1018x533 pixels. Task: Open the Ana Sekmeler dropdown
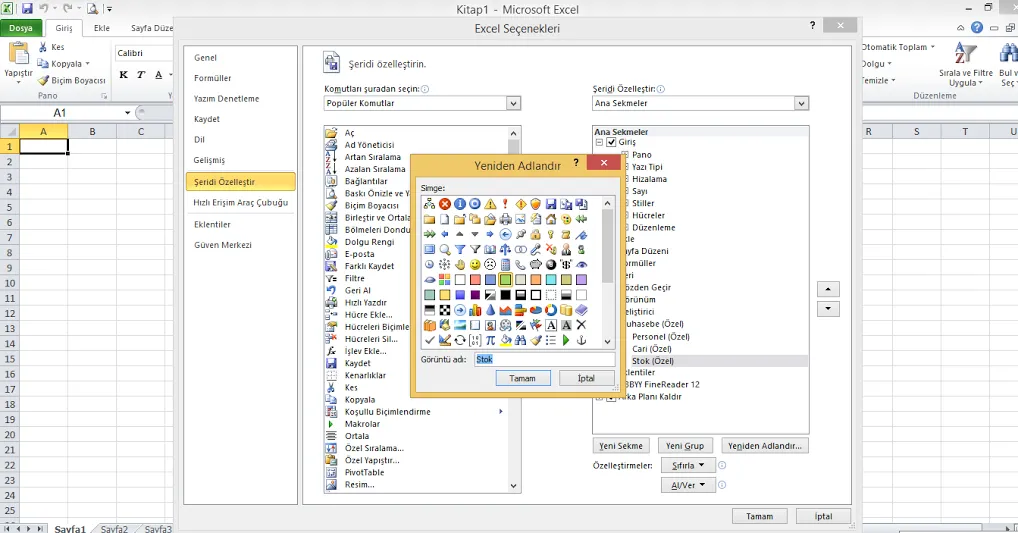click(x=801, y=103)
